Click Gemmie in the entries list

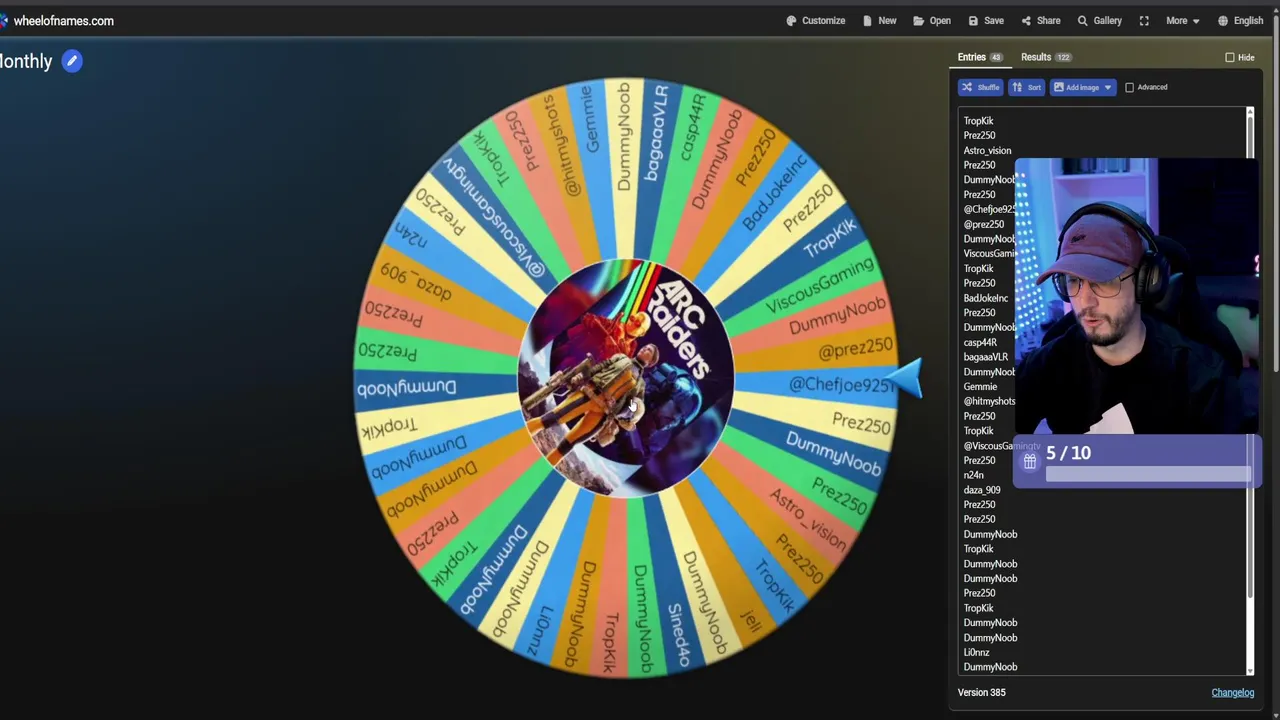pyautogui.click(x=980, y=386)
